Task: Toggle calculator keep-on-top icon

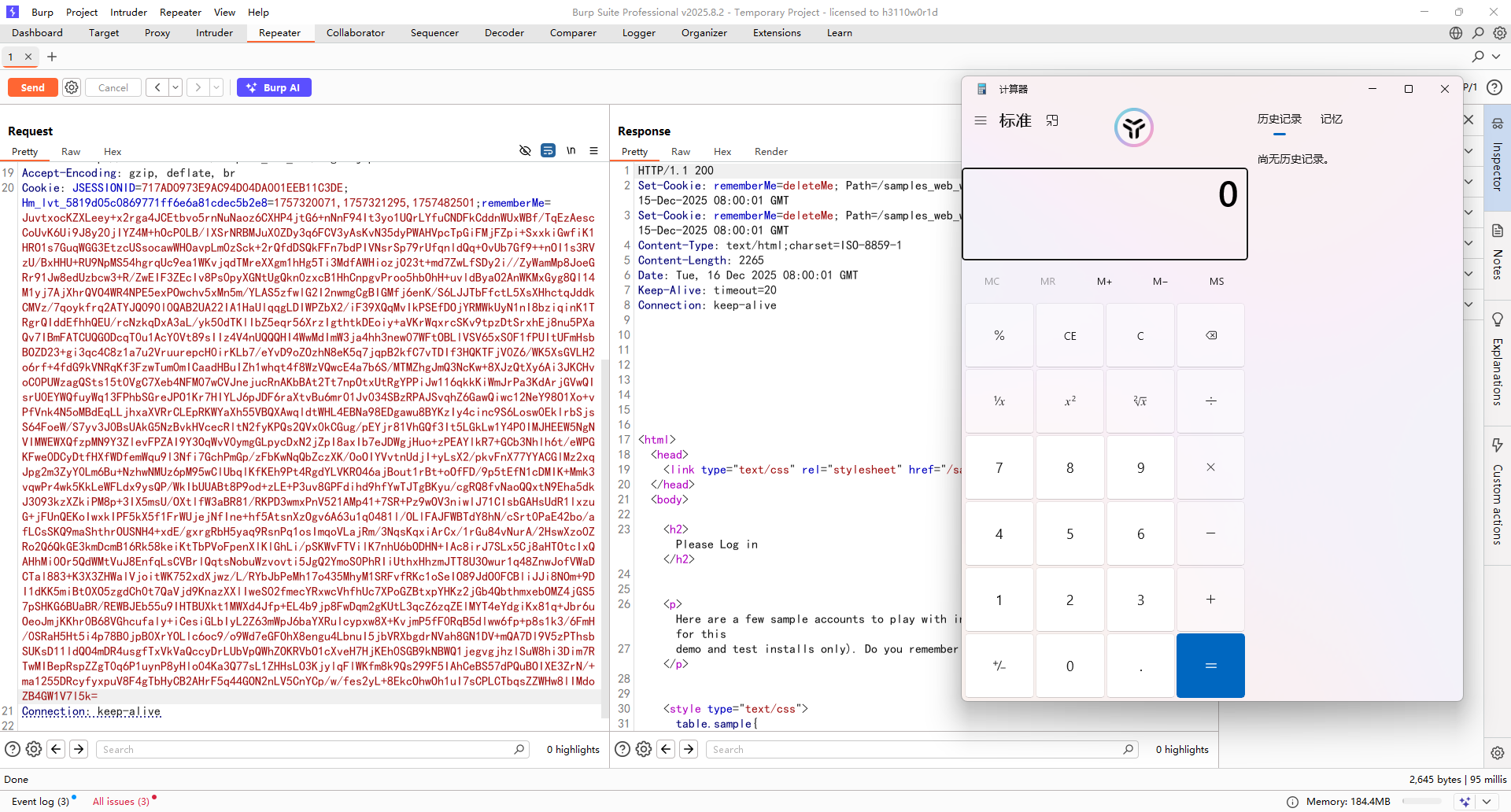Action: [x=1052, y=120]
